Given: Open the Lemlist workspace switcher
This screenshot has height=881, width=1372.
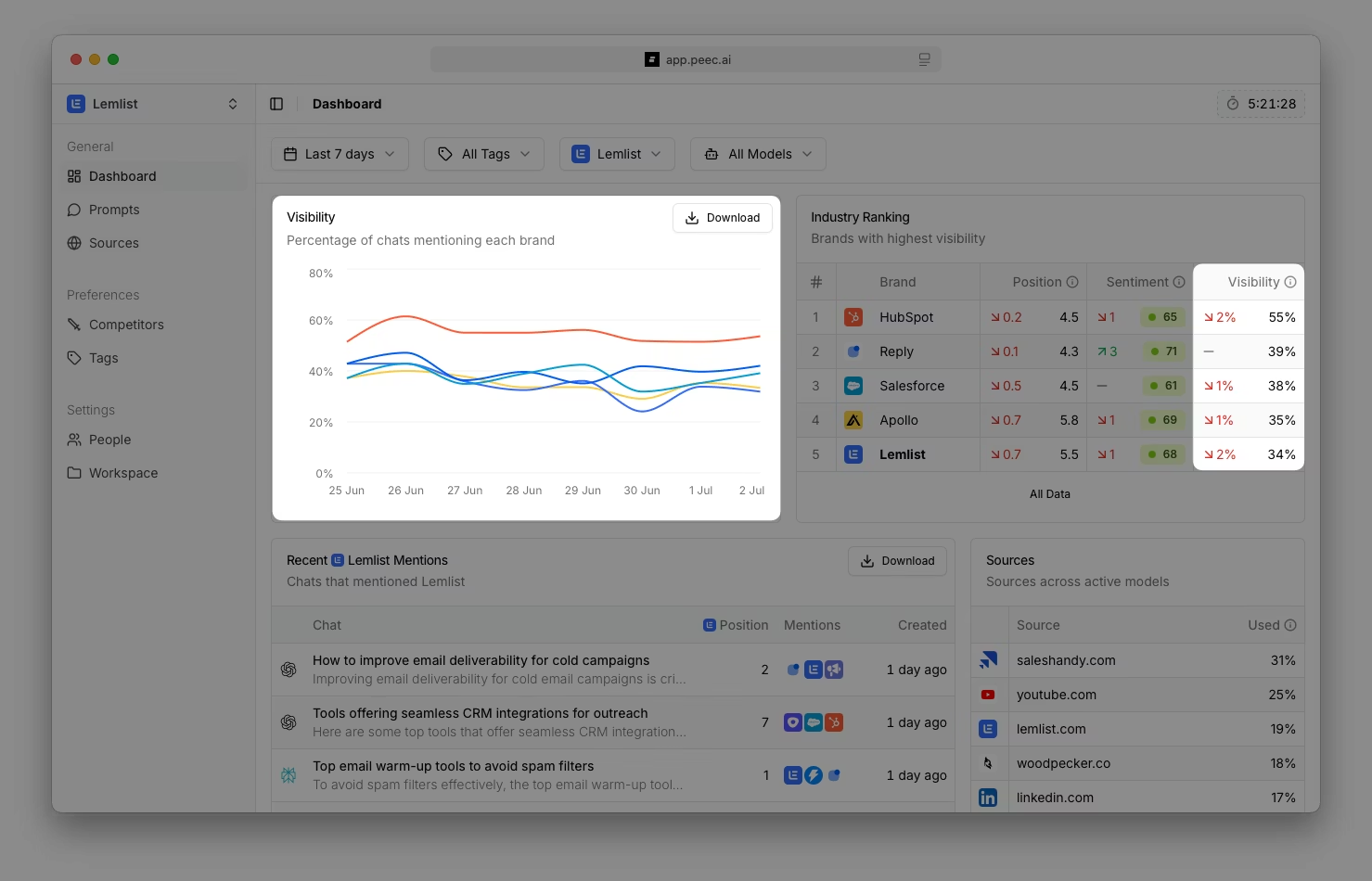Looking at the screenshot, I should tap(153, 104).
